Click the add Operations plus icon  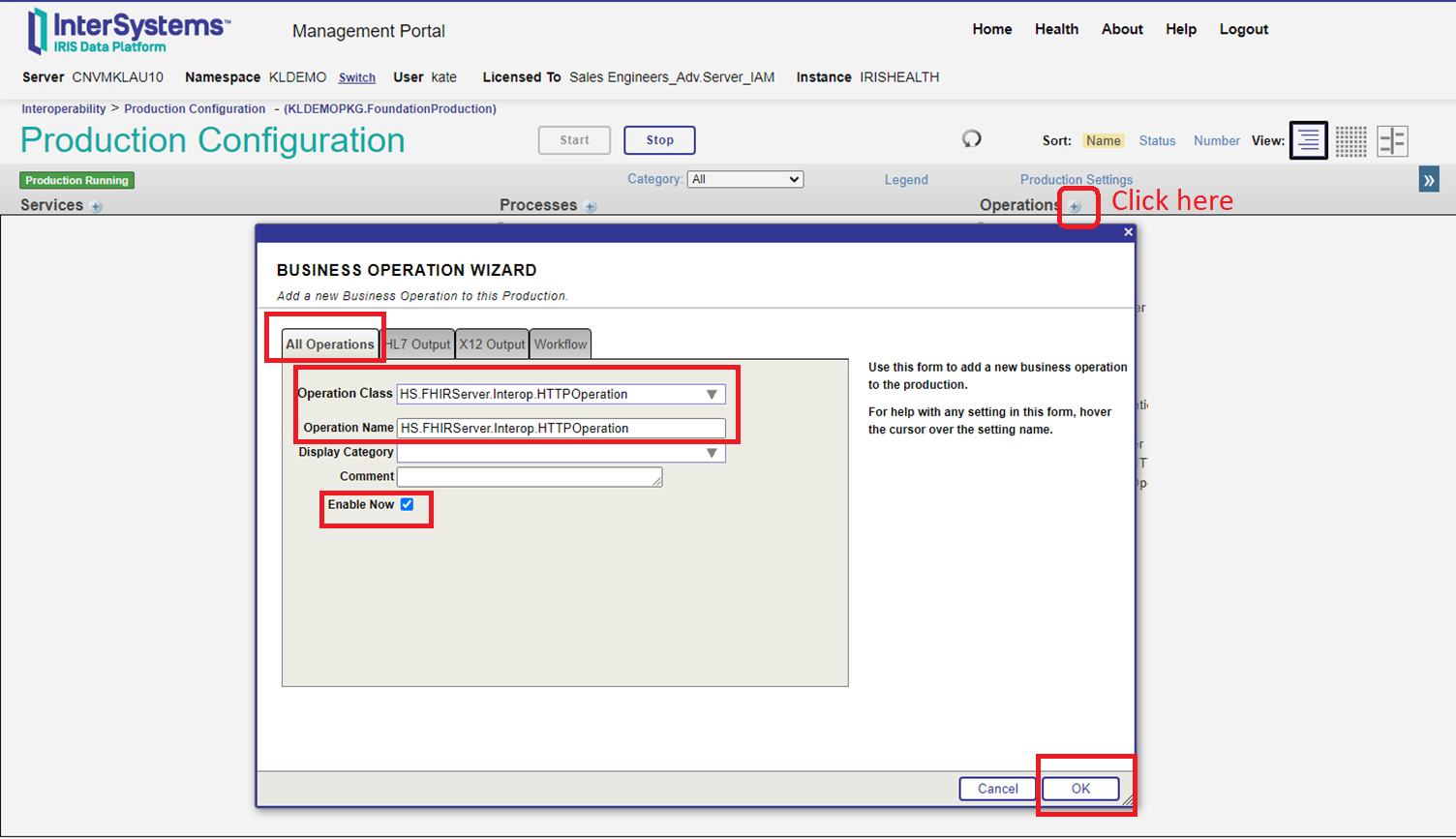(x=1075, y=206)
